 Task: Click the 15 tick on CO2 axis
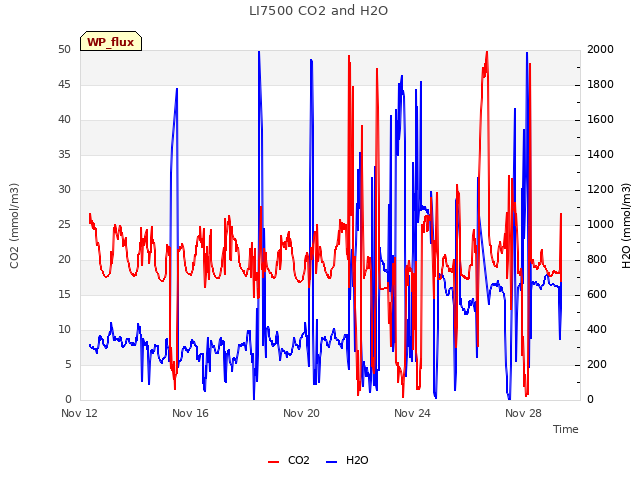point(64,295)
